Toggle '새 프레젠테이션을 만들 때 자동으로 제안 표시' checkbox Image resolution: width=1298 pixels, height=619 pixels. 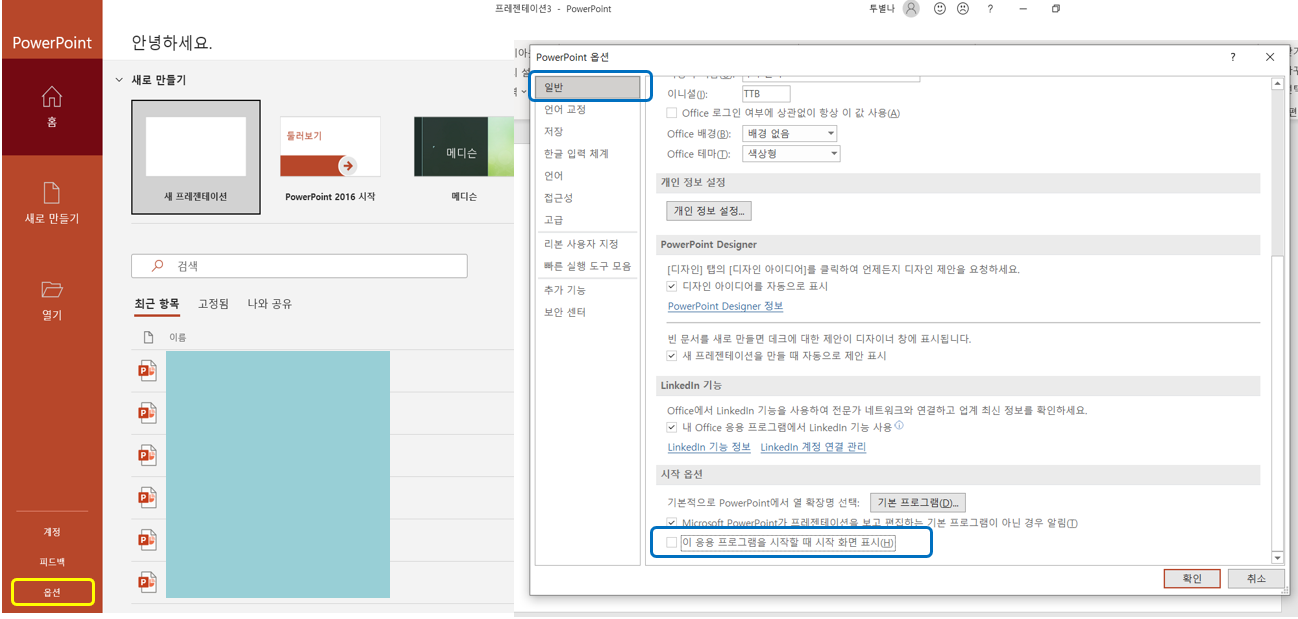(673, 355)
